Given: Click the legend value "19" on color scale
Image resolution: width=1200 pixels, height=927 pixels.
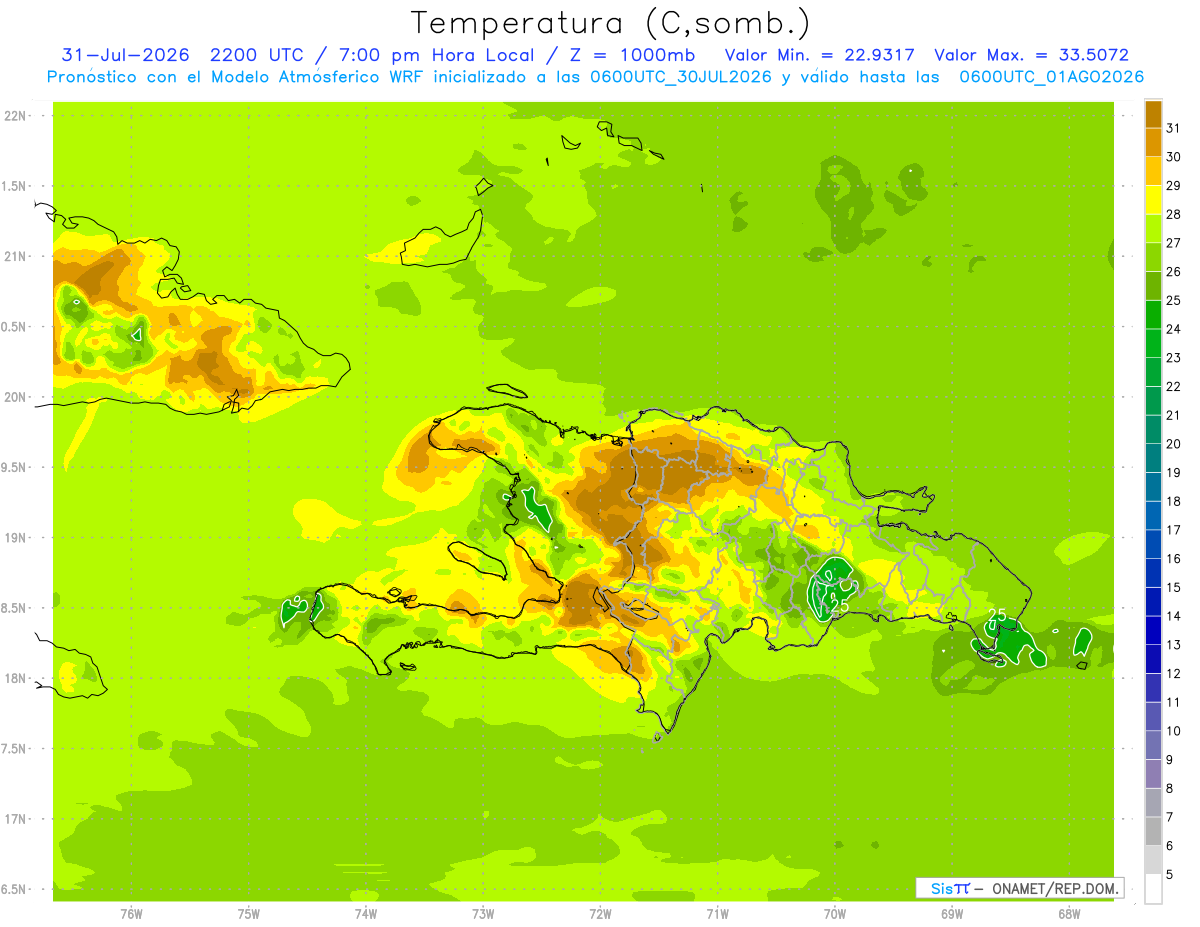Looking at the screenshot, I should click(1173, 473).
